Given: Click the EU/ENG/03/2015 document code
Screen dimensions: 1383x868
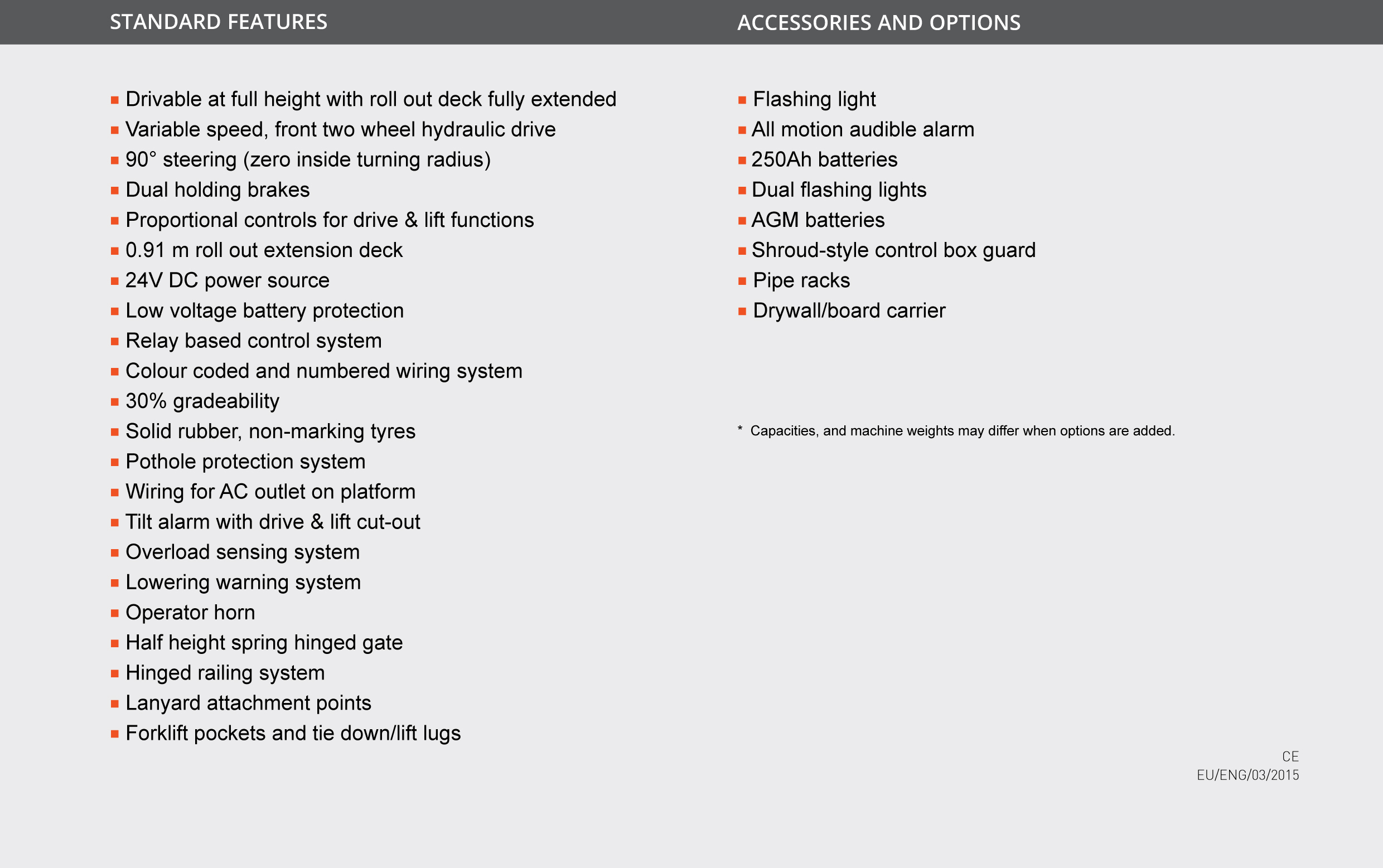Looking at the screenshot, I should [1247, 775].
